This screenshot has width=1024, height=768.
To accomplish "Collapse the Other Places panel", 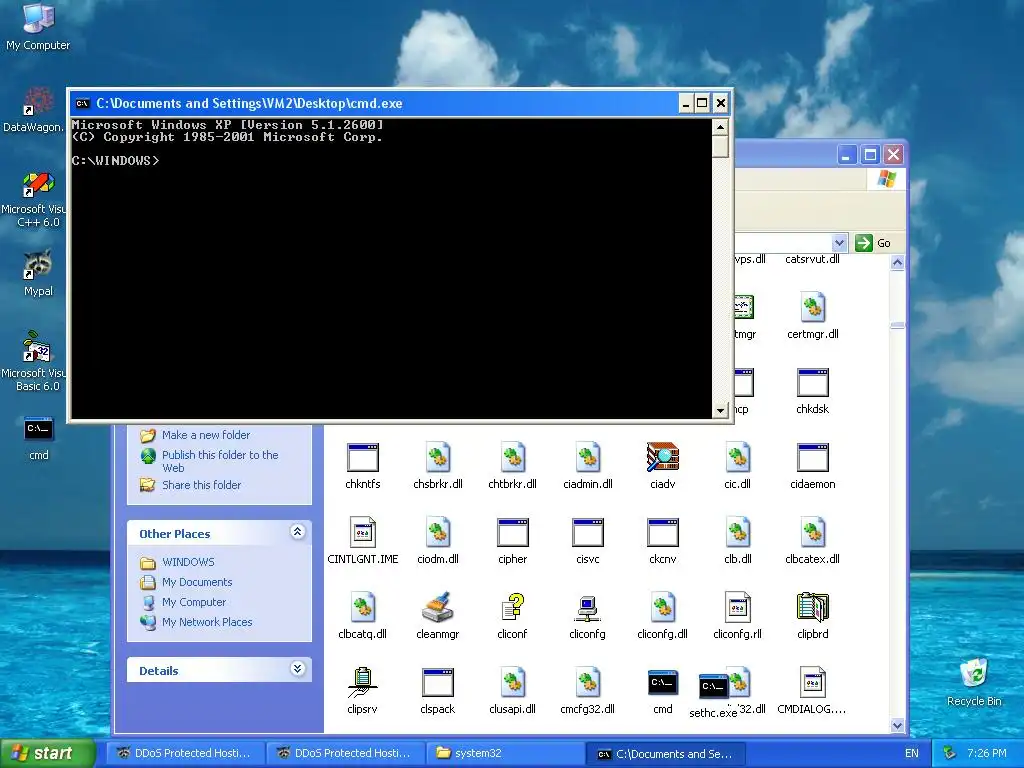I will (x=297, y=532).
